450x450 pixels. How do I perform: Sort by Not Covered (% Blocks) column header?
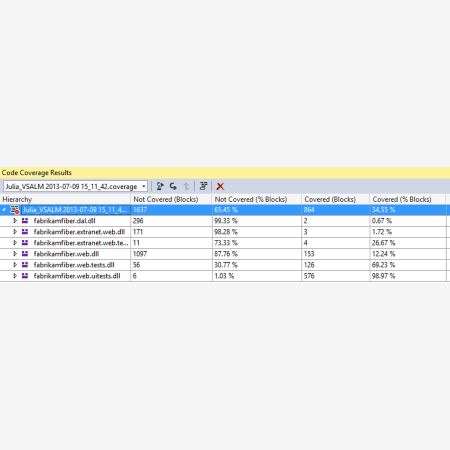tap(257, 199)
